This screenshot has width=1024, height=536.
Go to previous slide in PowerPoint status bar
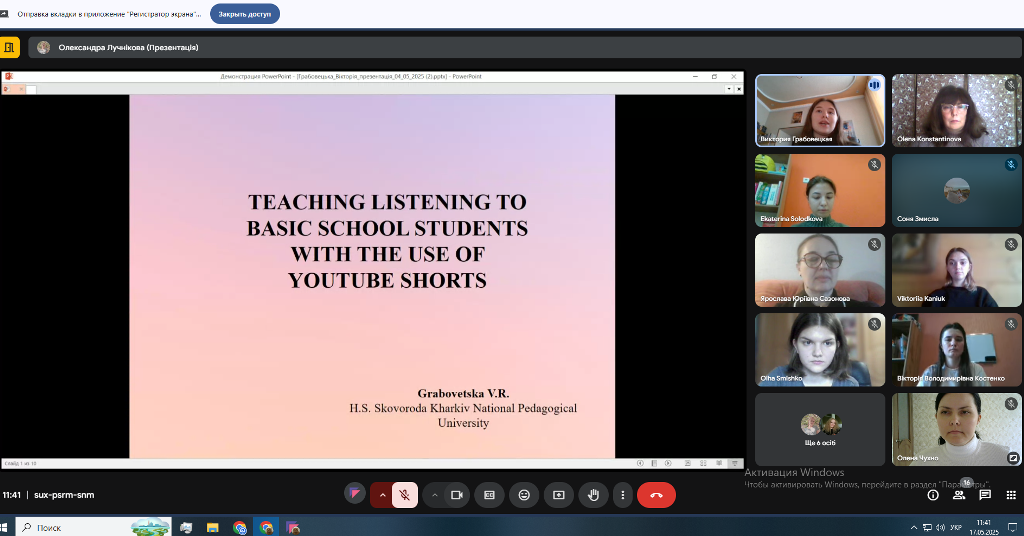point(640,464)
